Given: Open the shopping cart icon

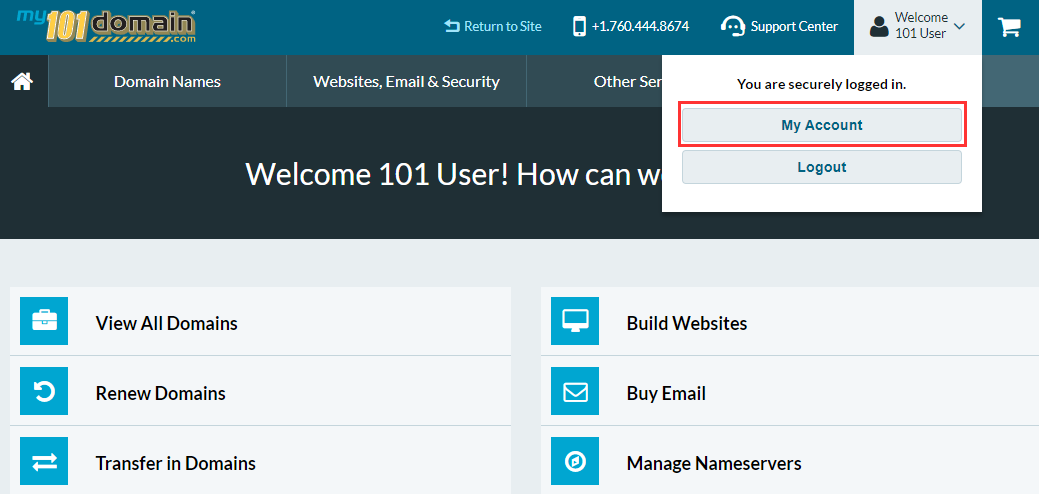Looking at the screenshot, I should [x=1009, y=27].
